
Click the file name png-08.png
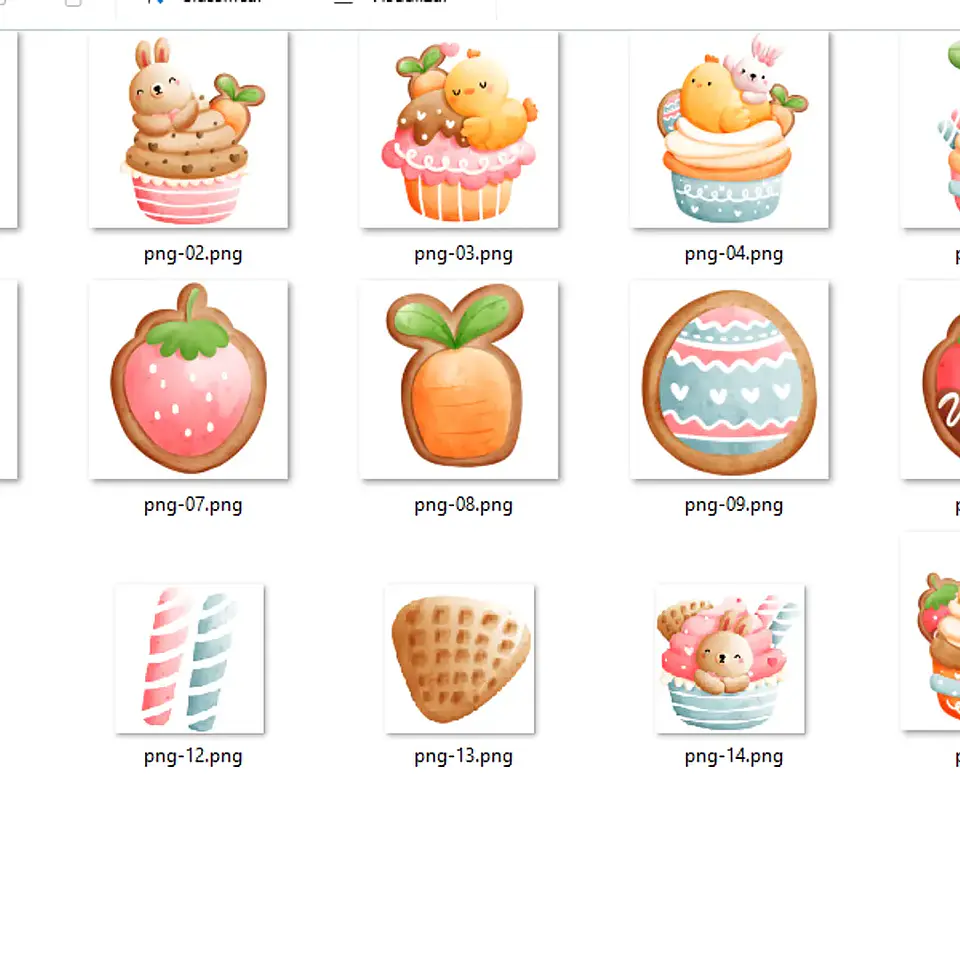[463, 506]
